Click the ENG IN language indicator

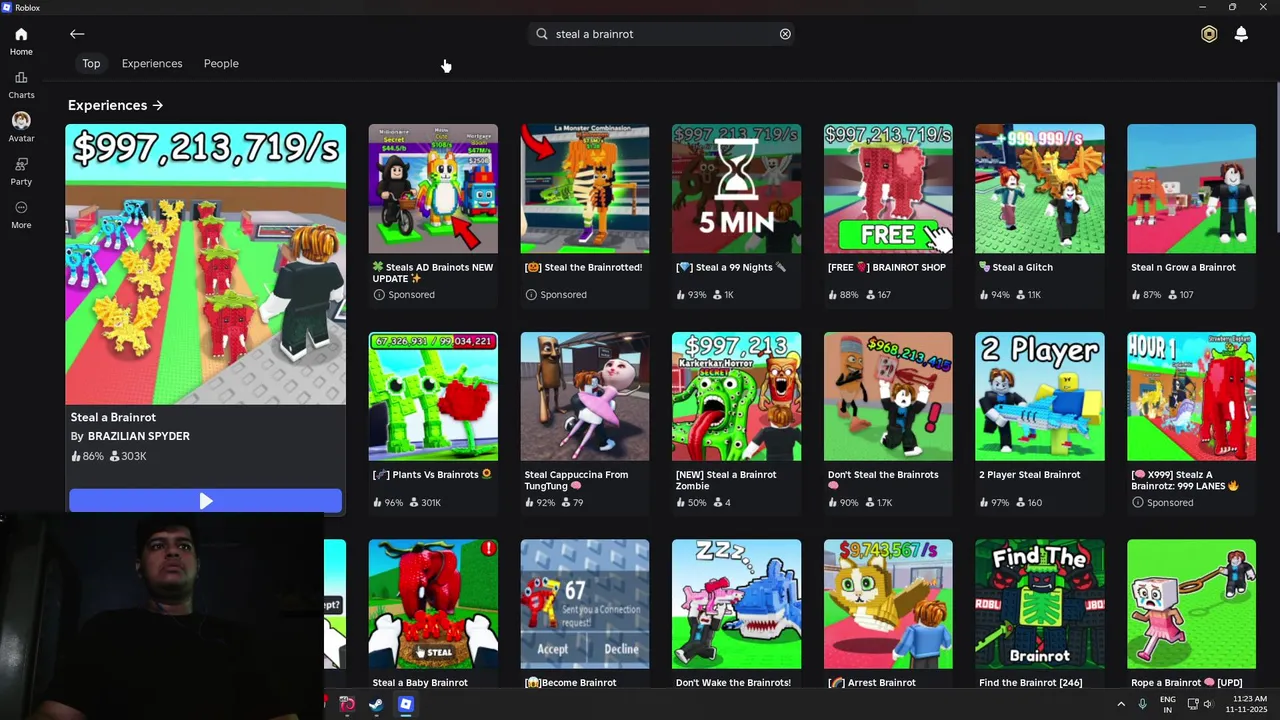1167,705
